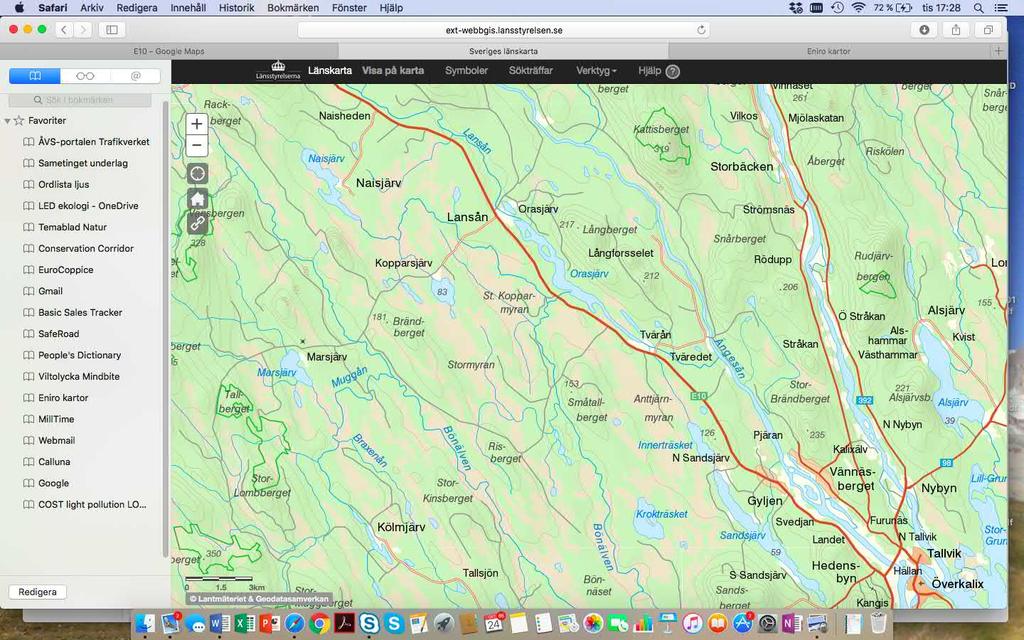This screenshot has height=640, width=1024.
Task: Open Spotlight search in the menu bar
Action: (978, 8)
